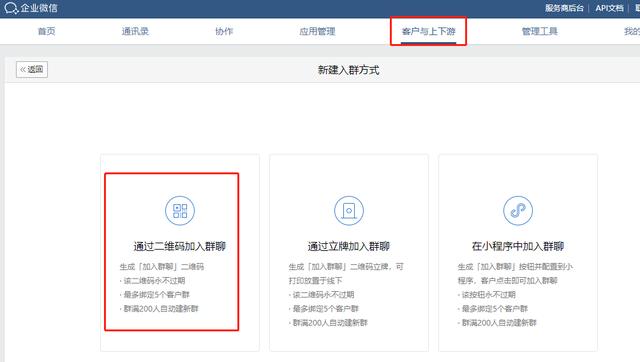The width and height of the screenshot is (640, 362).
Task: Open the 服务商后台 link
Action: point(564,8)
